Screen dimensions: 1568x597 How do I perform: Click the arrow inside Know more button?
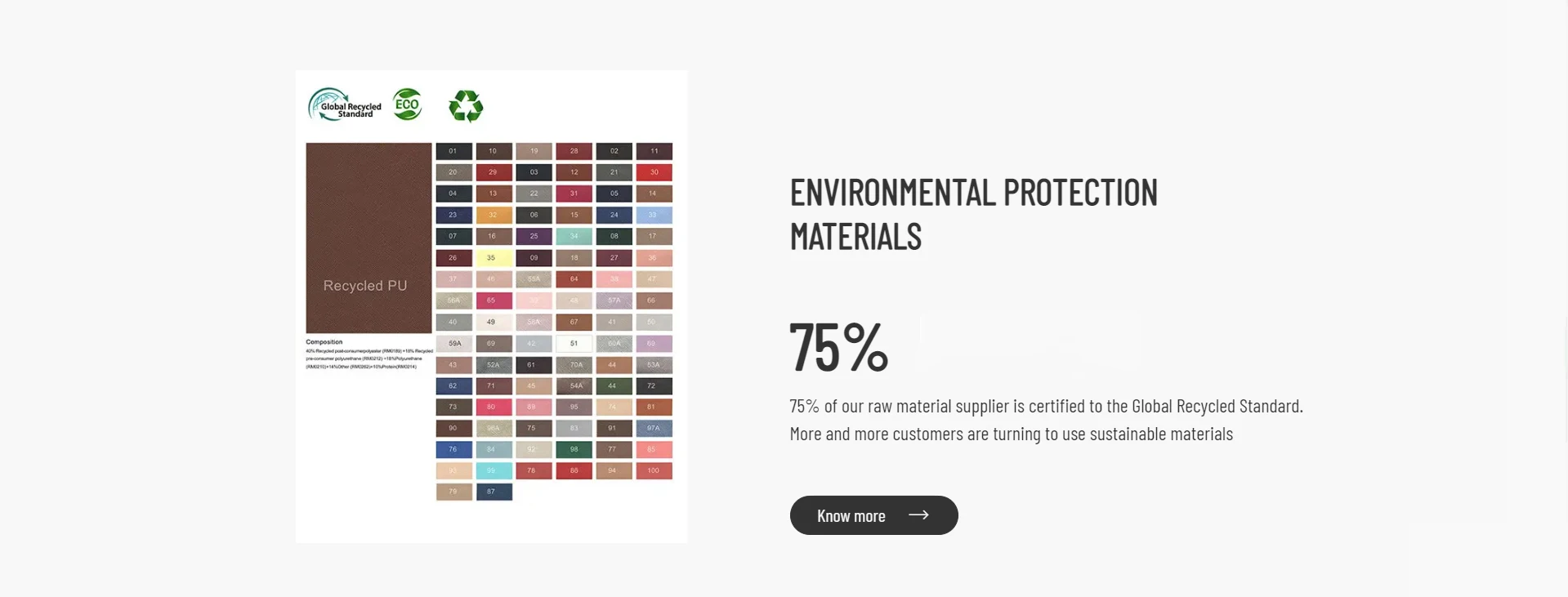click(918, 515)
